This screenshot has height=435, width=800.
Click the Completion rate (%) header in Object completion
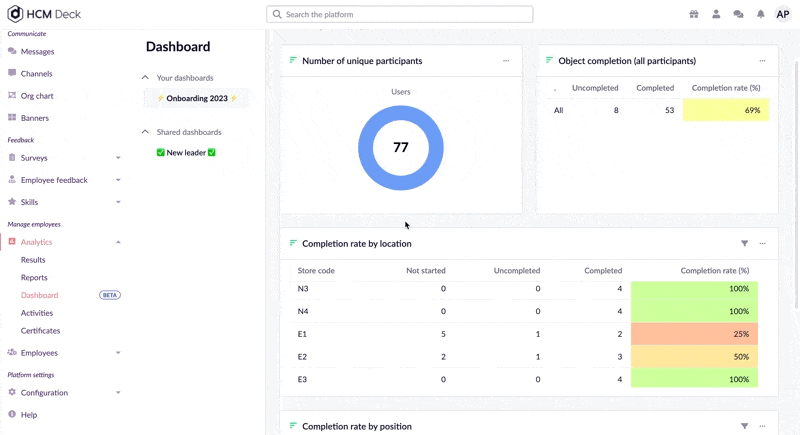(x=726, y=88)
